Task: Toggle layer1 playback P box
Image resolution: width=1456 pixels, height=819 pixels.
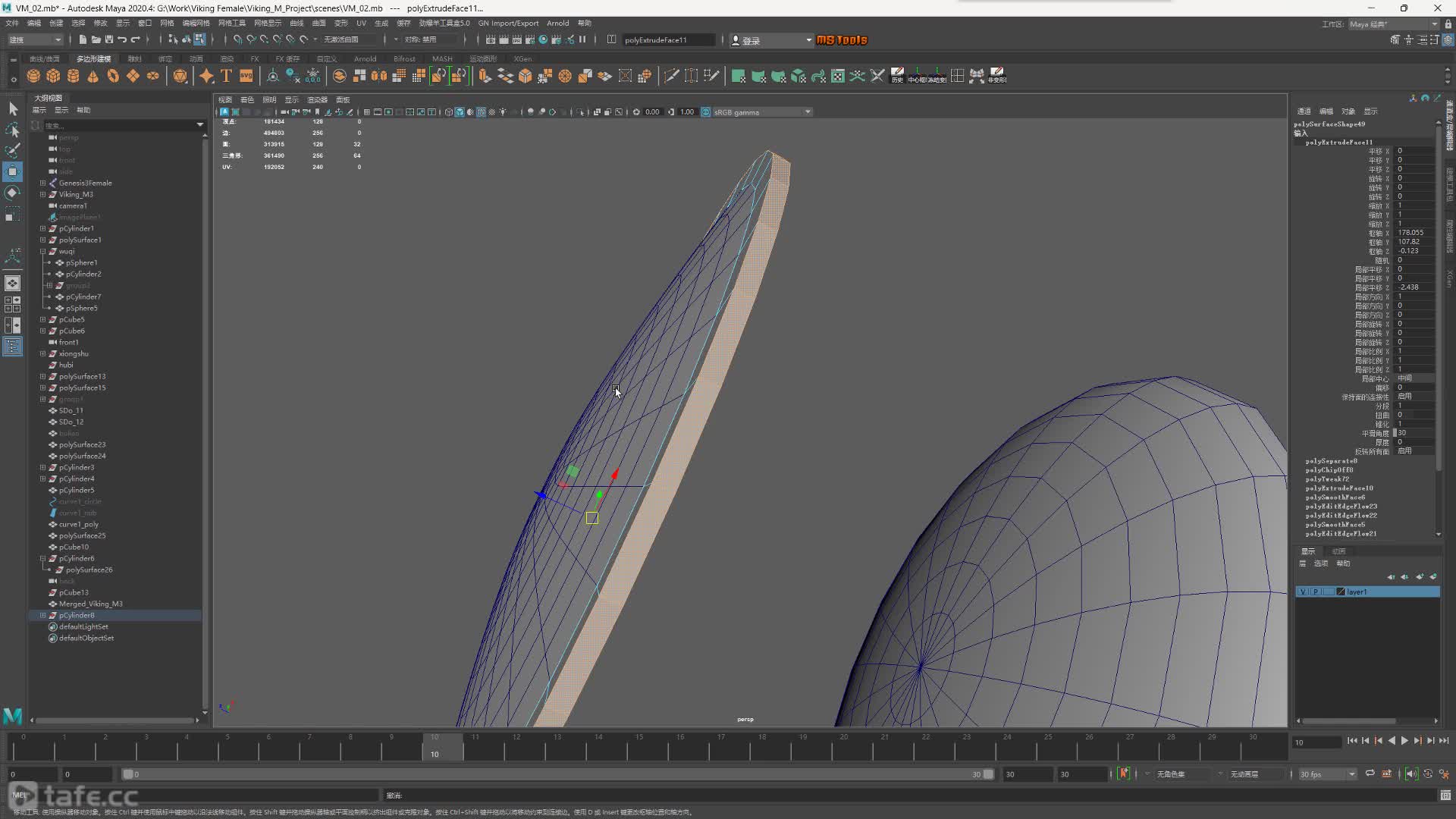Action: [x=1316, y=591]
